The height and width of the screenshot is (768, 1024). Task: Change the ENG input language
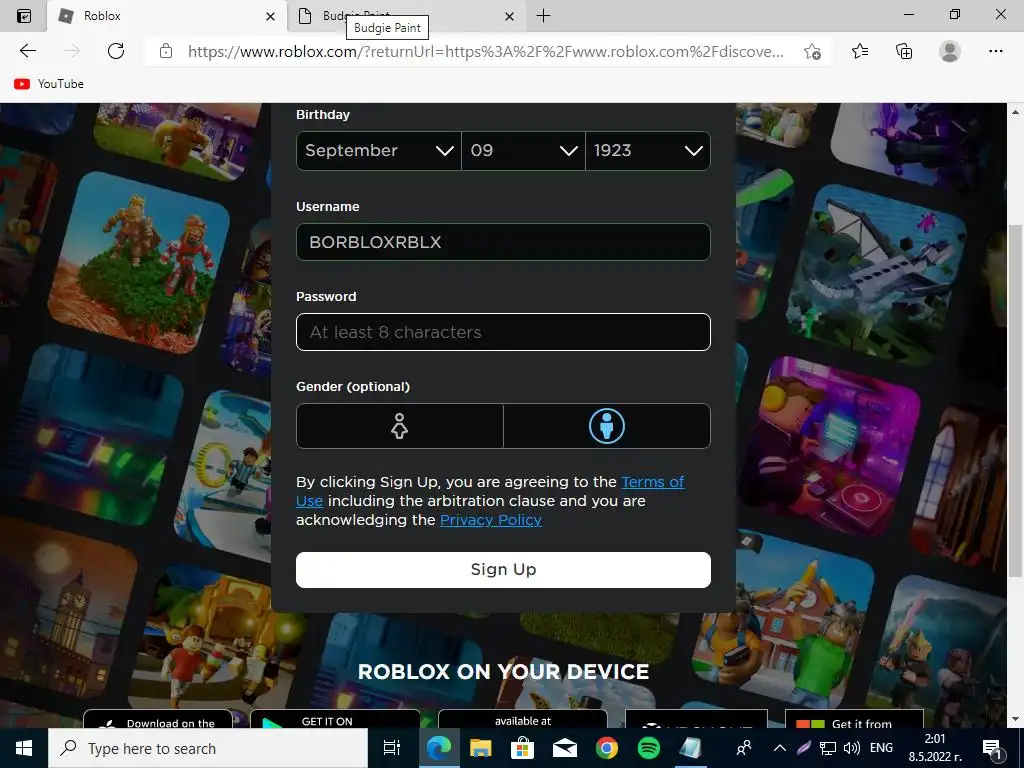[882, 748]
